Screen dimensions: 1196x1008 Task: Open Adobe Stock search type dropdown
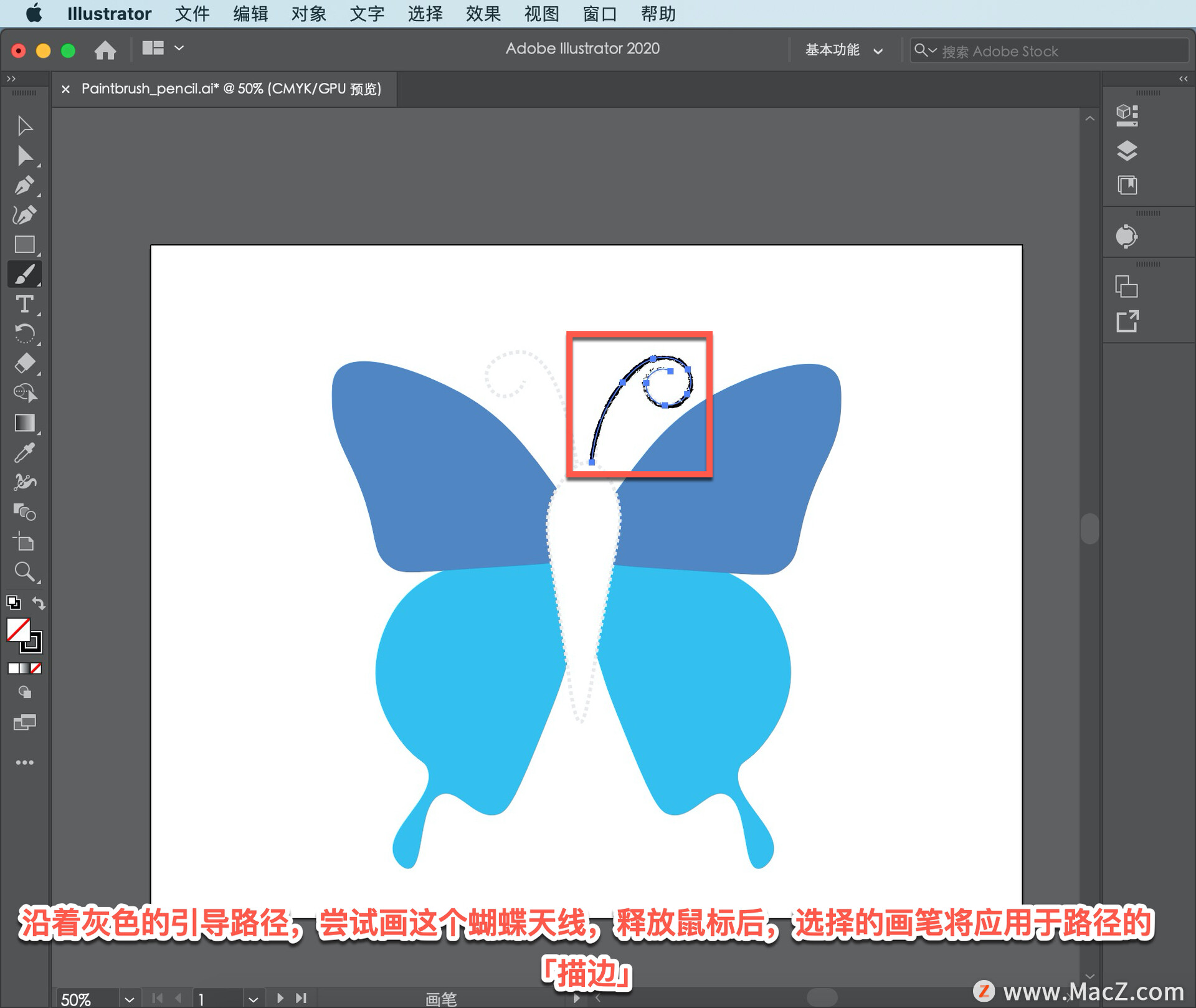point(926,50)
